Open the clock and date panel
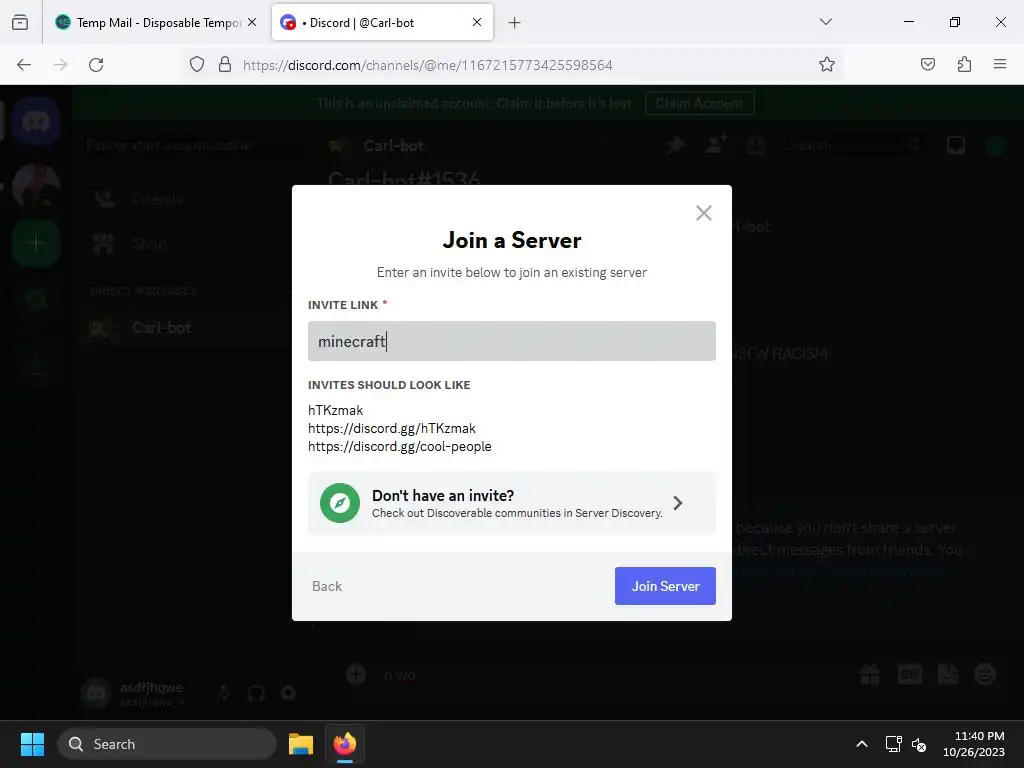Image resolution: width=1024 pixels, height=768 pixels. (x=974, y=744)
